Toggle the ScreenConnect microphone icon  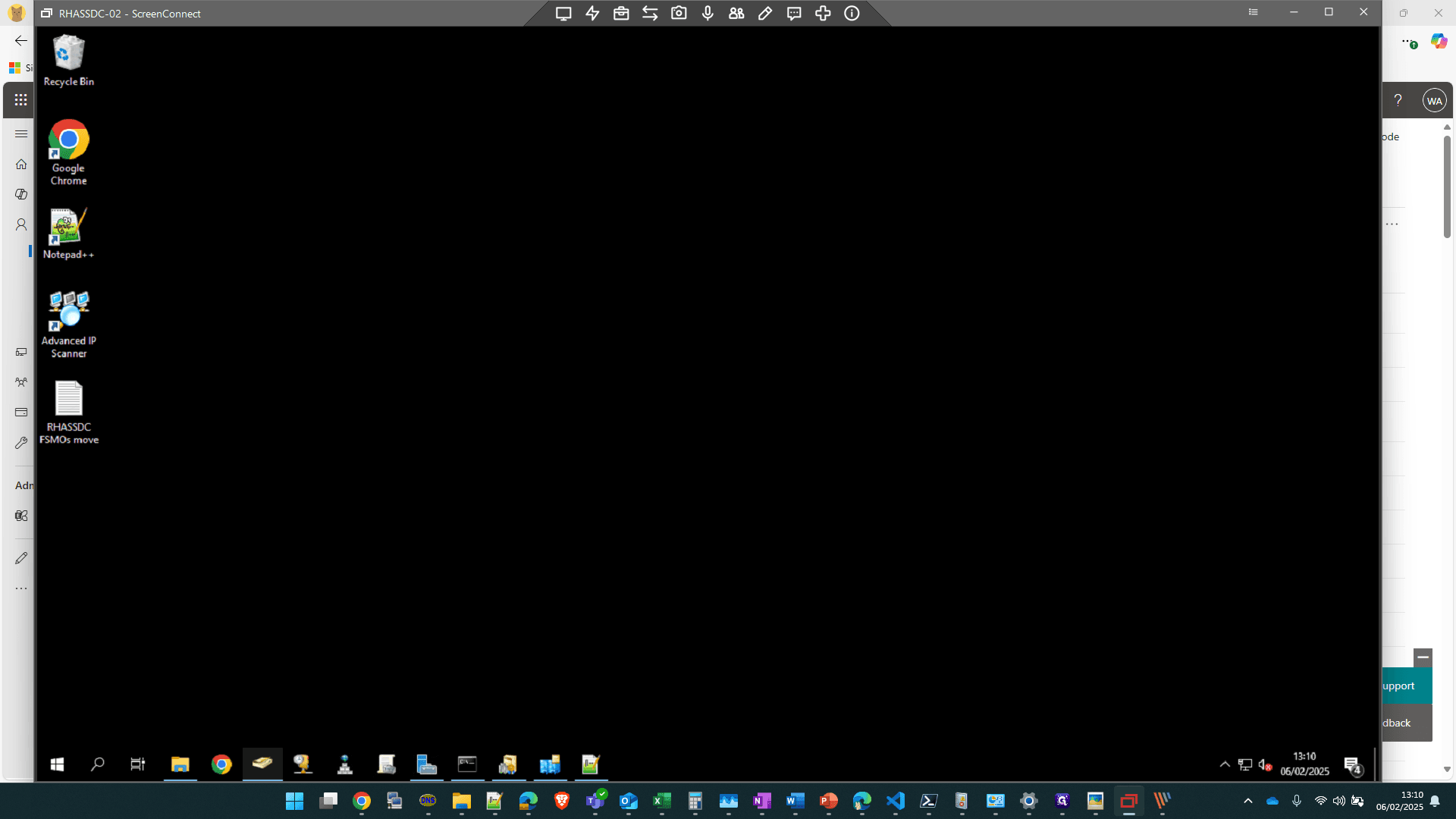point(708,14)
